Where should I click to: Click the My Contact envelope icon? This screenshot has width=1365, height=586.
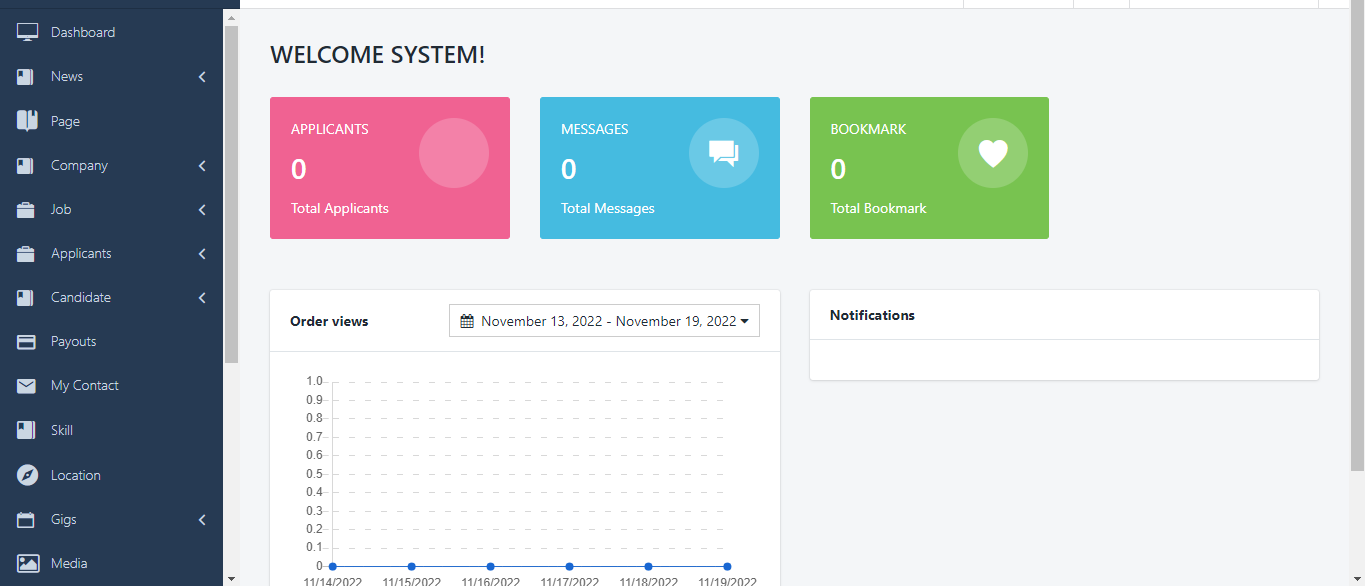point(27,386)
